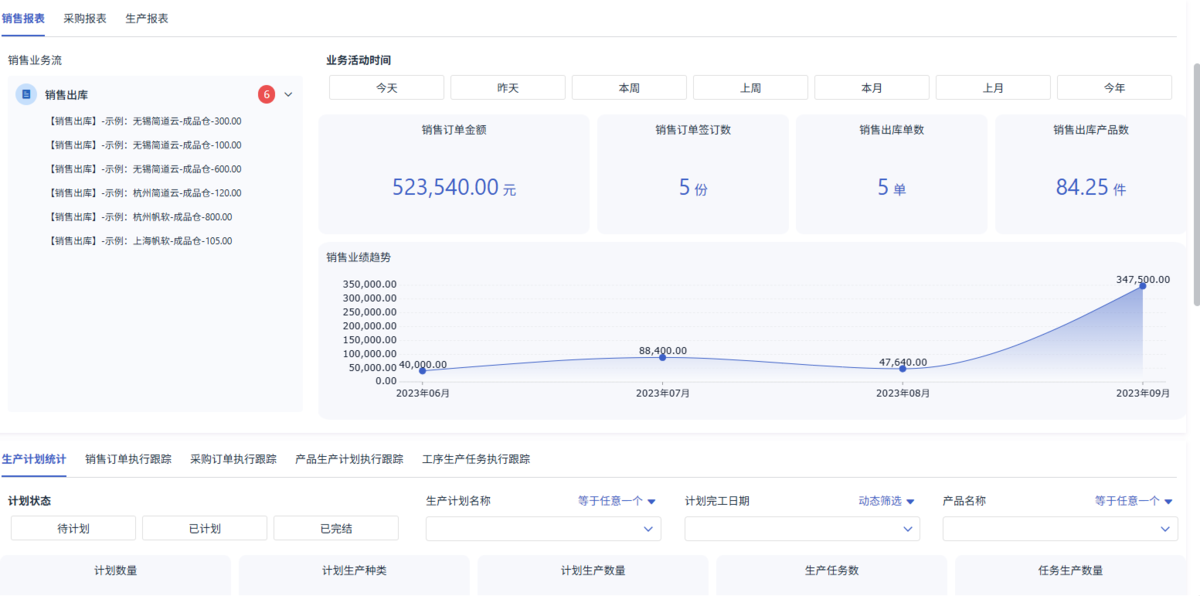Toggle the 已完结 plan status filter
This screenshot has height=596, width=1200.
(x=336, y=528)
